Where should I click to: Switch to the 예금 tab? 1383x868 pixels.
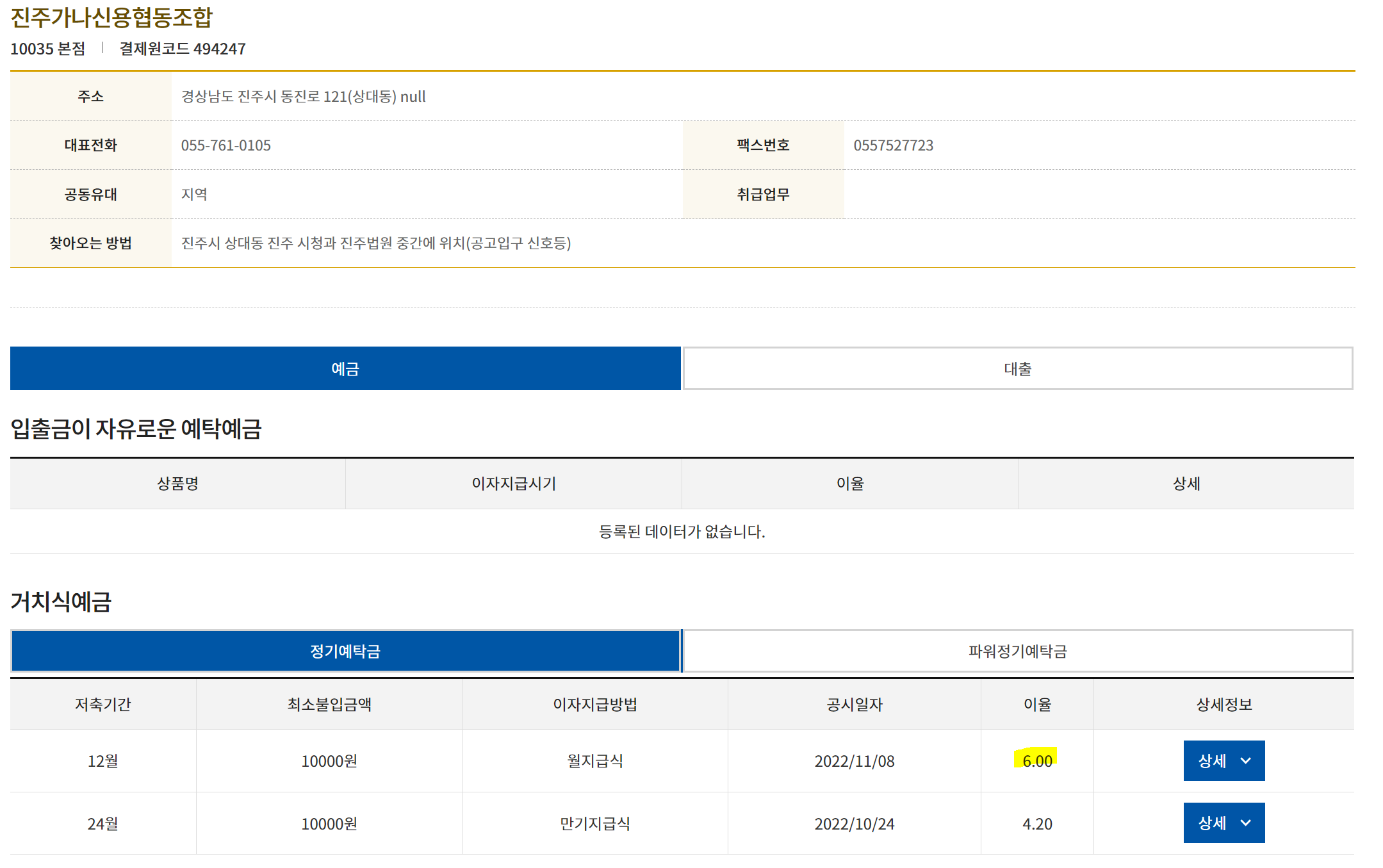tap(345, 368)
